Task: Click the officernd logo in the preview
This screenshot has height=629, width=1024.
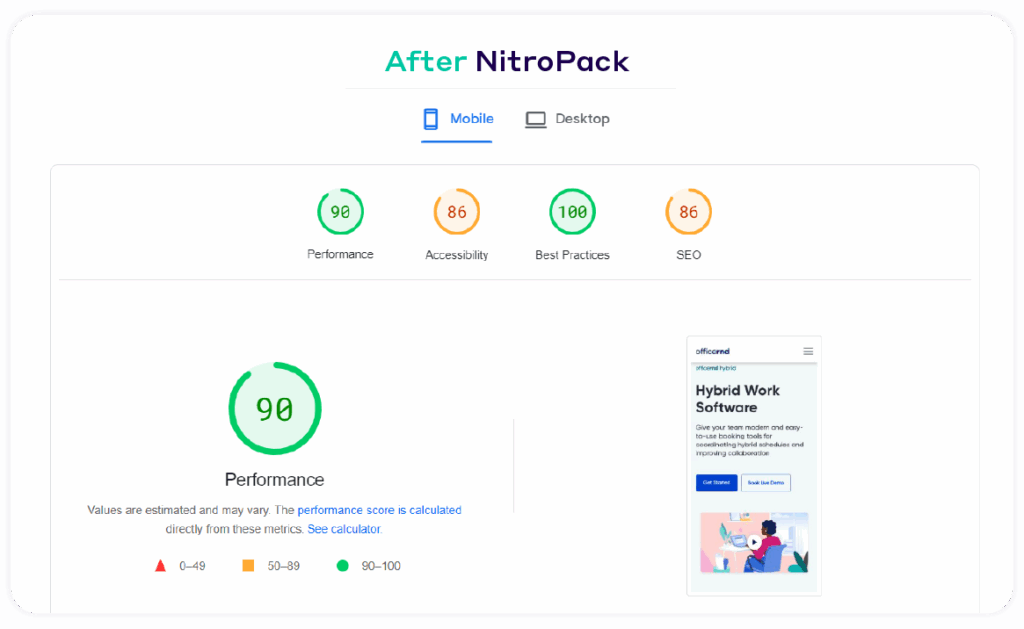Action: 712,350
